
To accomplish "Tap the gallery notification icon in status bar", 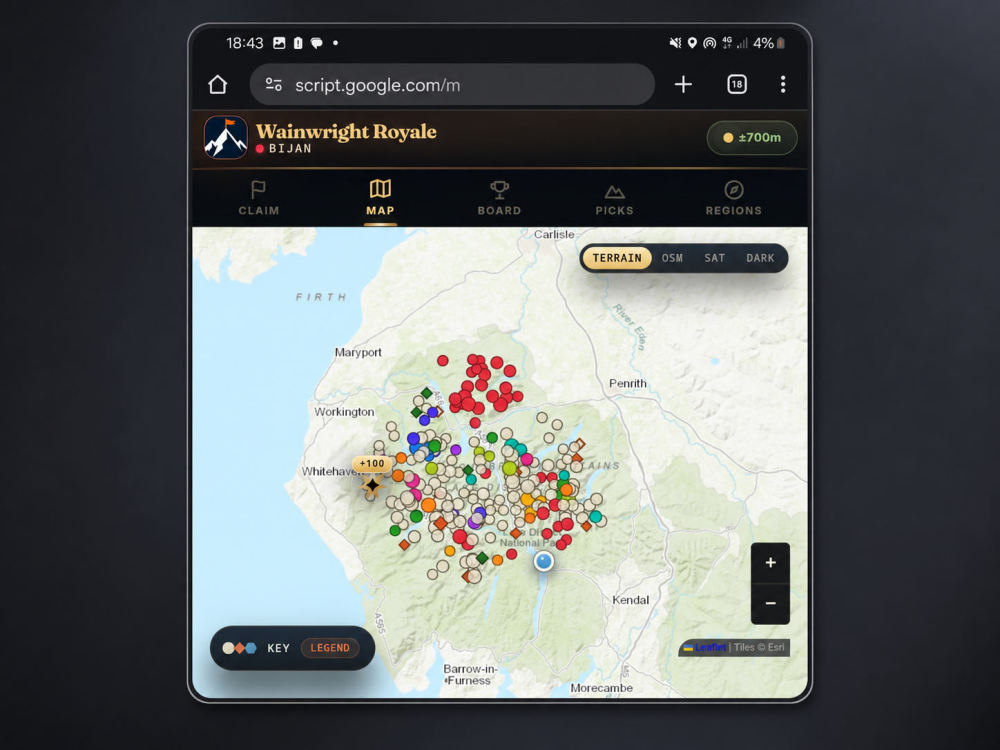I will click(279, 43).
